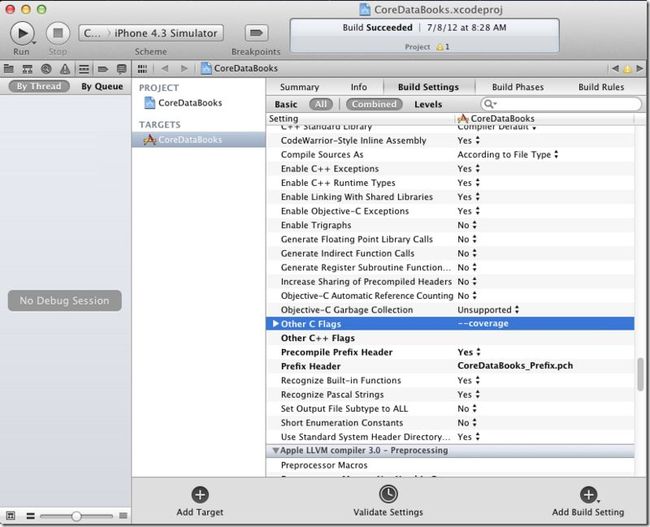Viewport: 650px width, 527px height.
Task: Open the Symbol navigator icon
Action: point(27,69)
